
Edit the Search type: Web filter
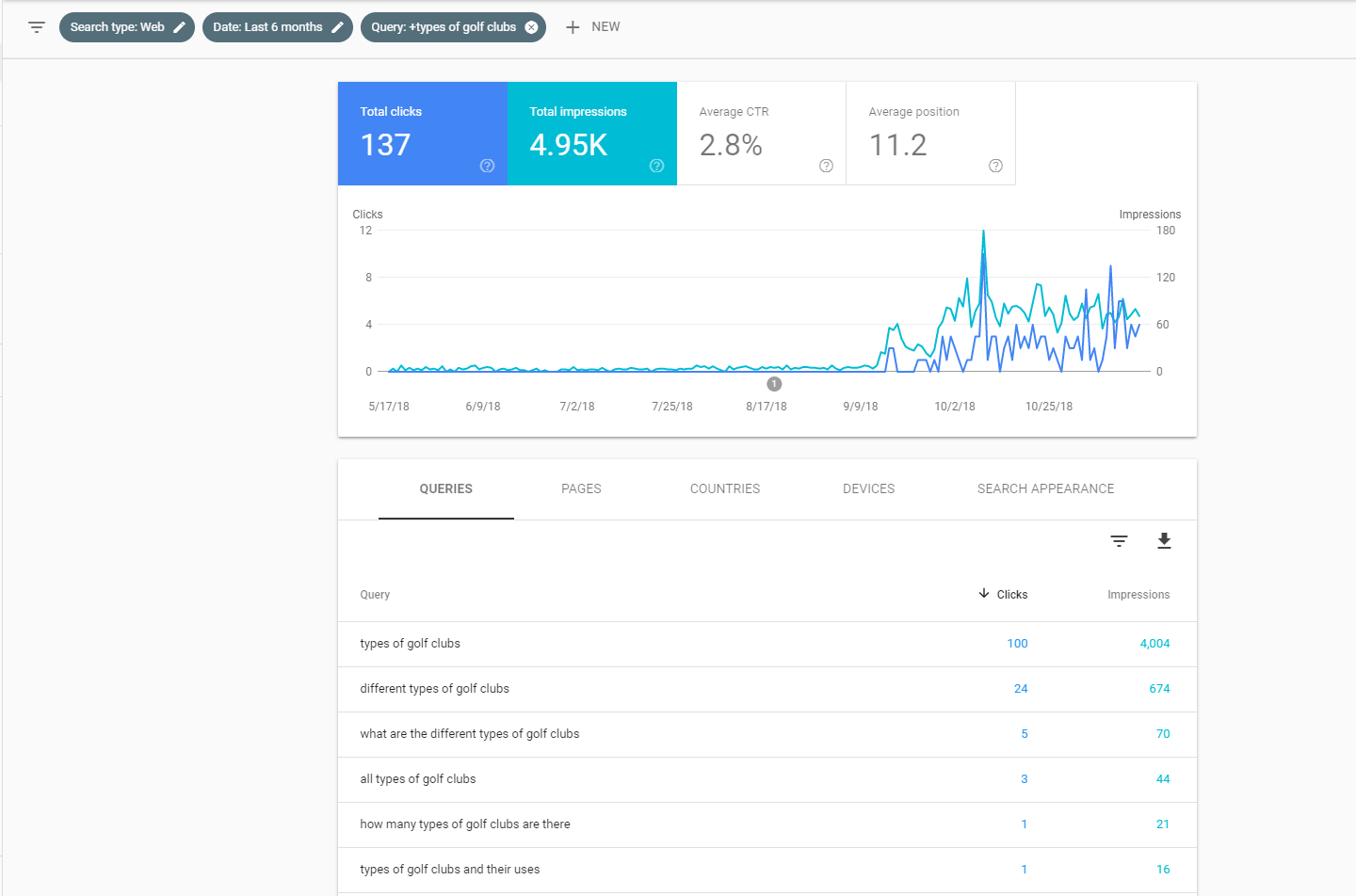179,27
